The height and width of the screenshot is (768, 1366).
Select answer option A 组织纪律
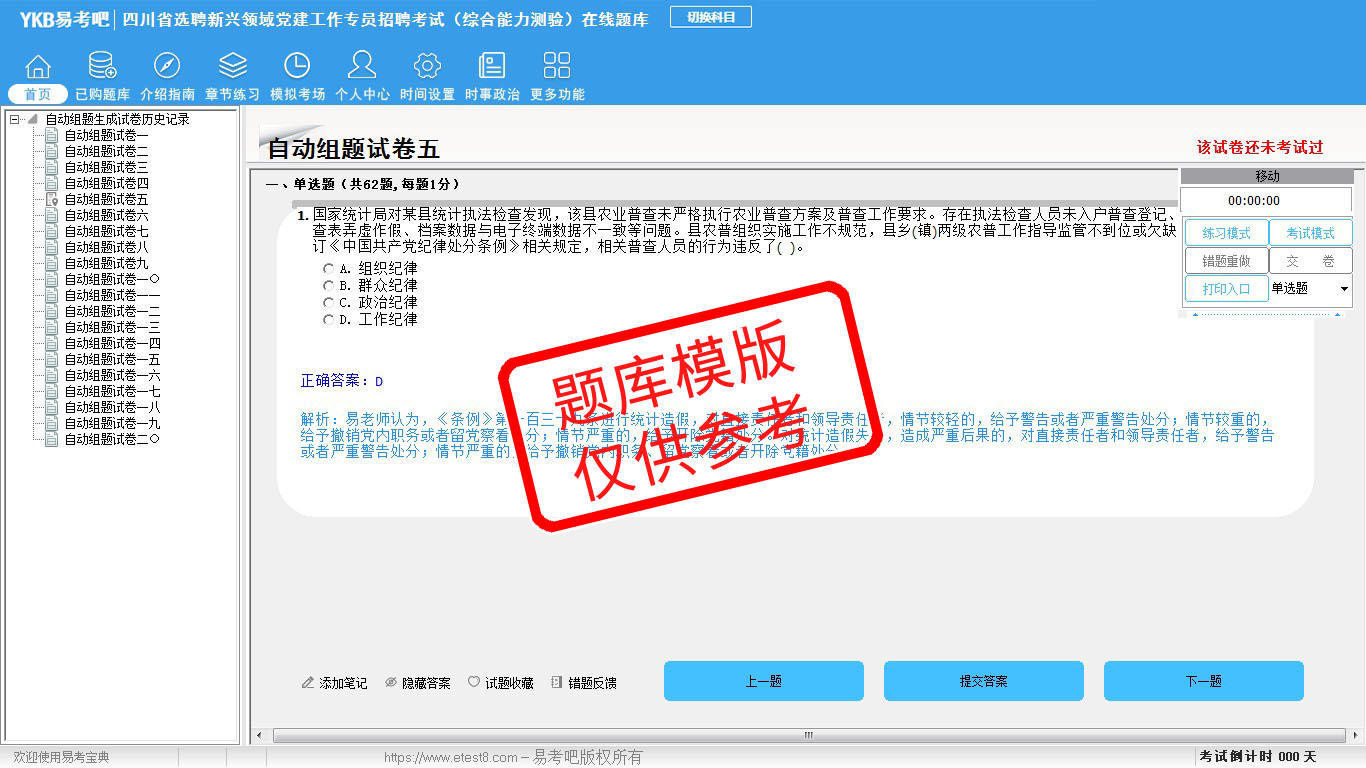pos(328,269)
